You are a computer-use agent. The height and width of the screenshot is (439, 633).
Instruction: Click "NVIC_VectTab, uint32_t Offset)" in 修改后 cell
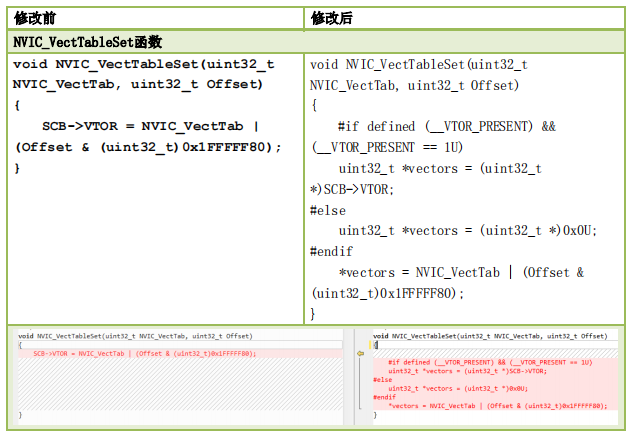(x=414, y=86)
